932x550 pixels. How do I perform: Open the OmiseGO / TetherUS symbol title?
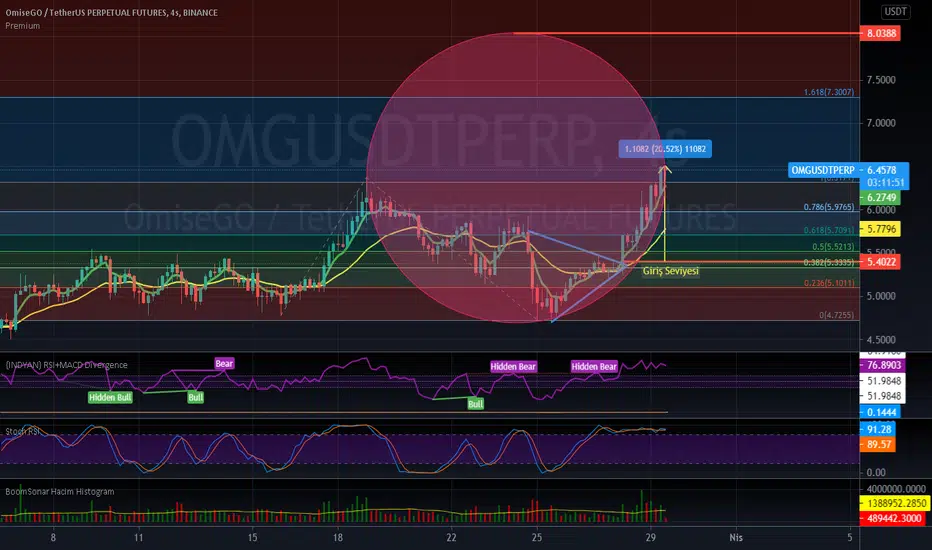point(112,12)
